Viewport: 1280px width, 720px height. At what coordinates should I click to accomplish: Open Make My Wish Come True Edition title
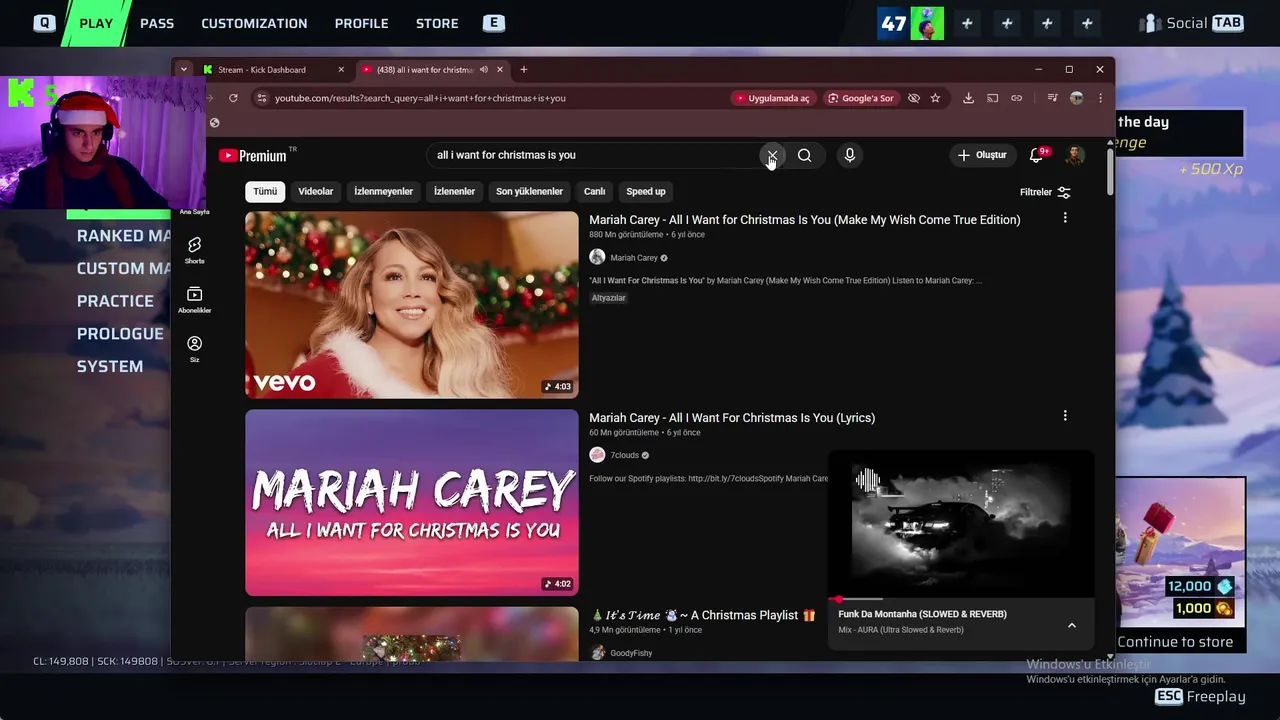pyautogui.click(x=804, y=220)
